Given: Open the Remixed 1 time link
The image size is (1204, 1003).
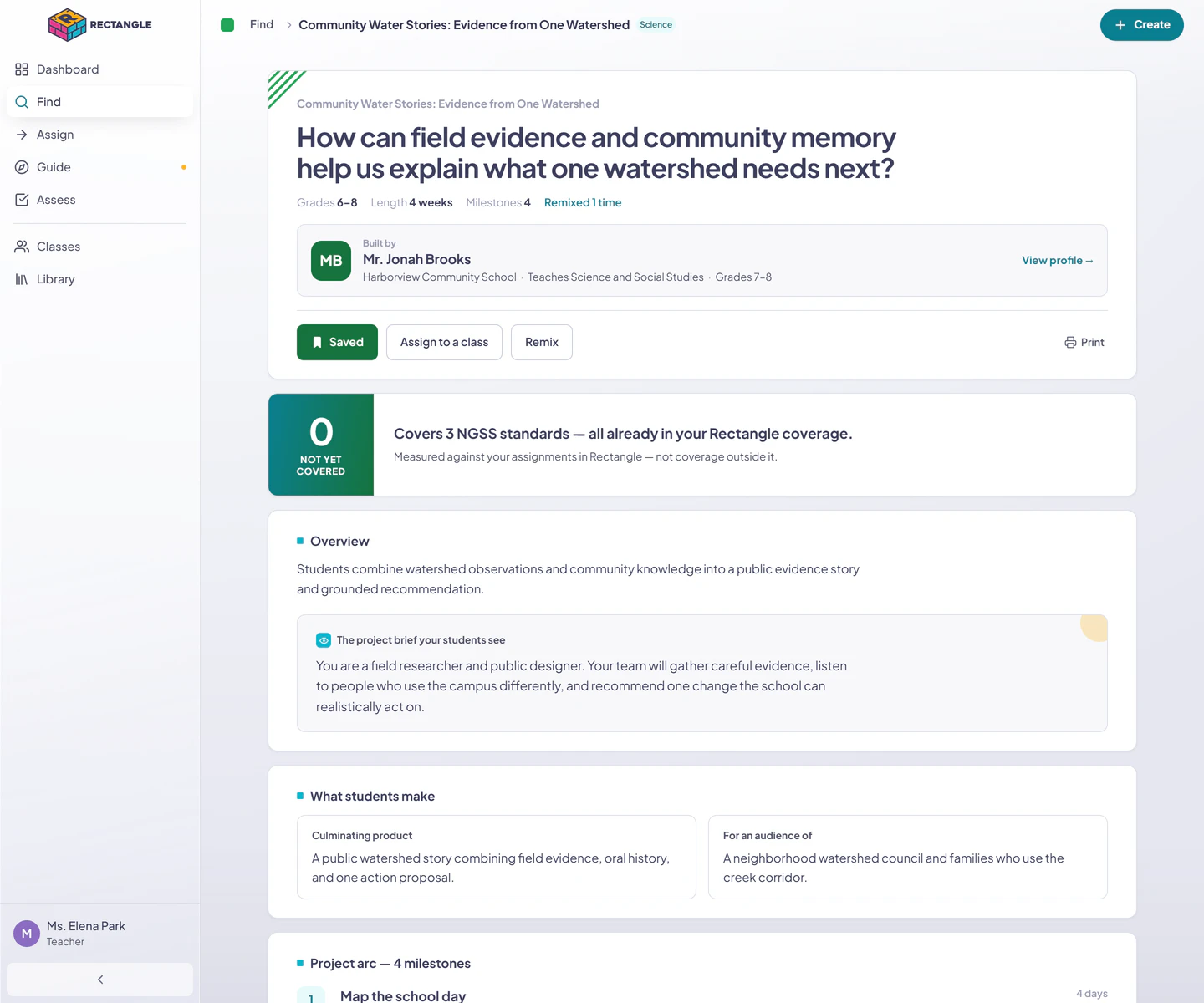Looking at the screenshot, I should point(583,203).
